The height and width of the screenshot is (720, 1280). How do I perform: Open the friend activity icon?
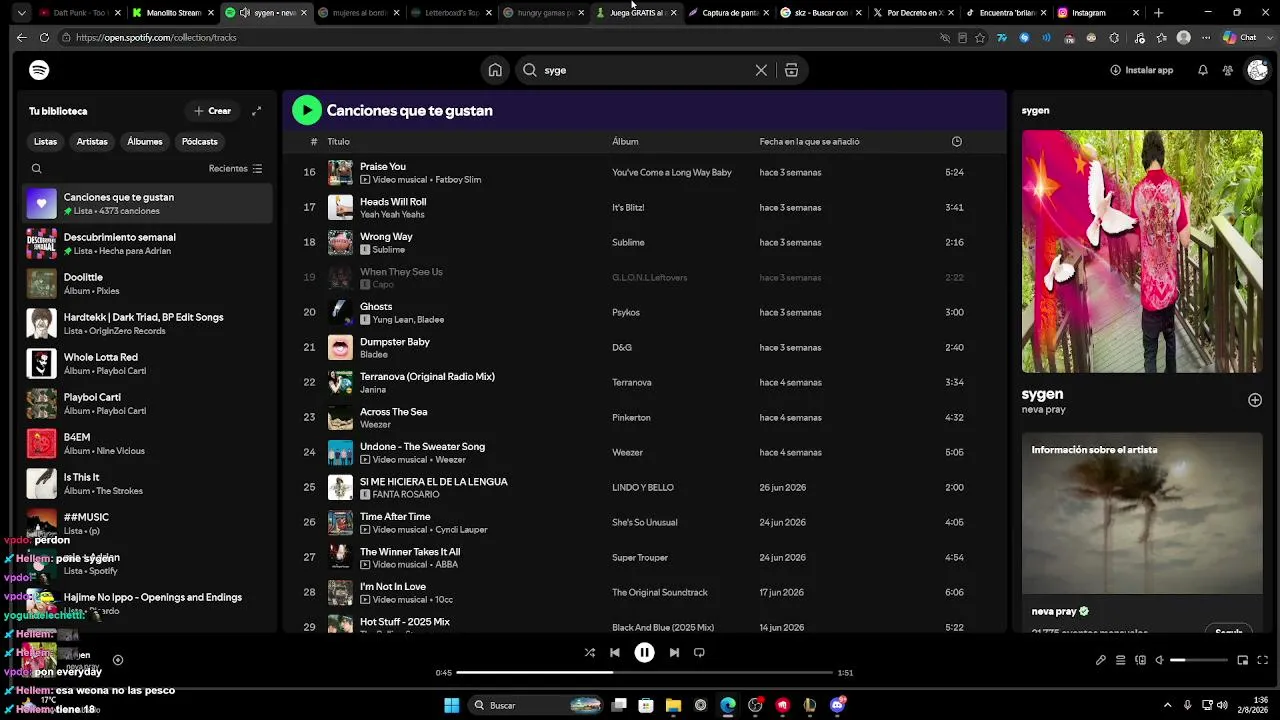click(1228, 70)
